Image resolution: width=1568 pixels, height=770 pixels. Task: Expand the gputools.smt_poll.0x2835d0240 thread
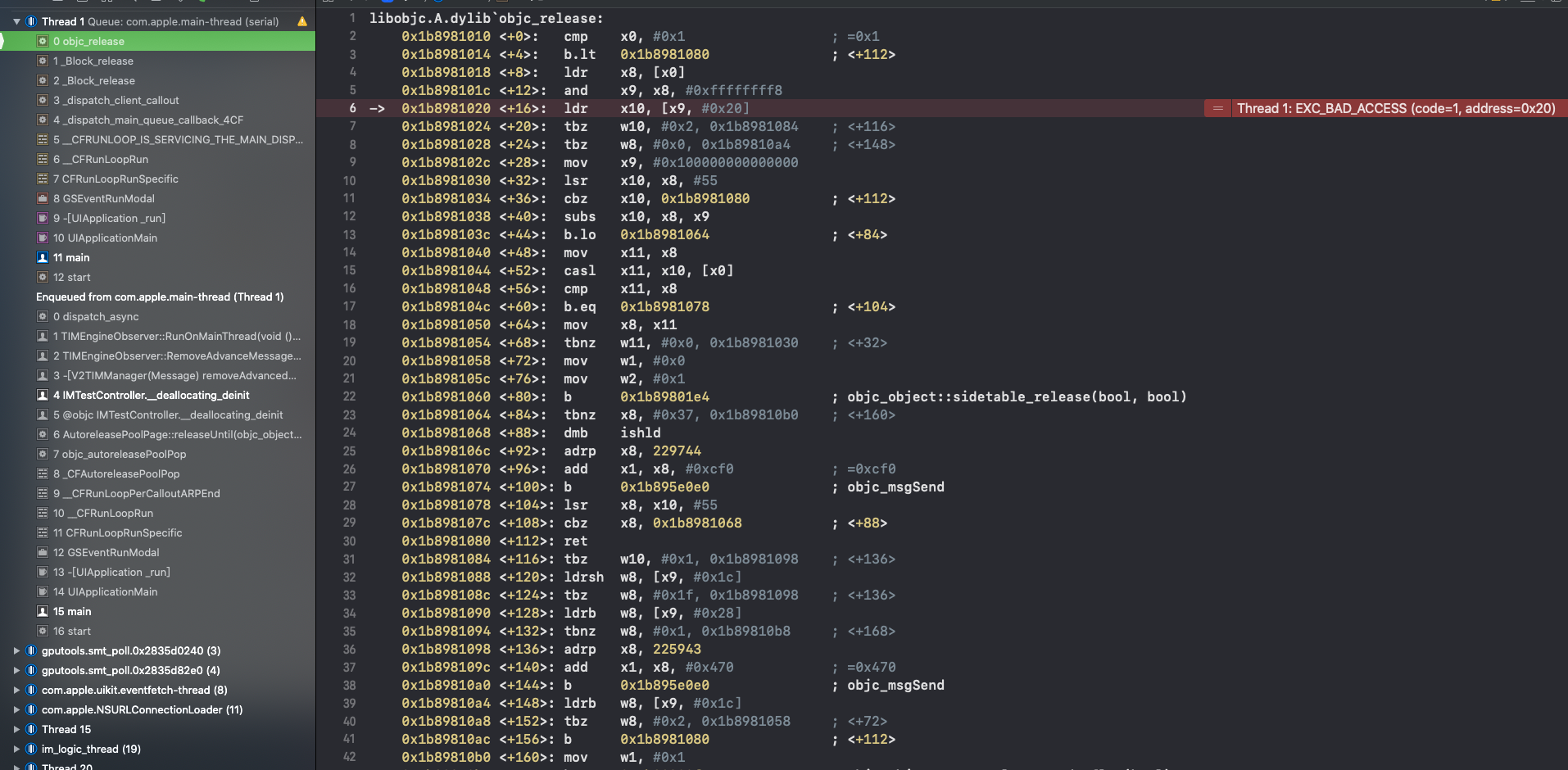[17, 650]
